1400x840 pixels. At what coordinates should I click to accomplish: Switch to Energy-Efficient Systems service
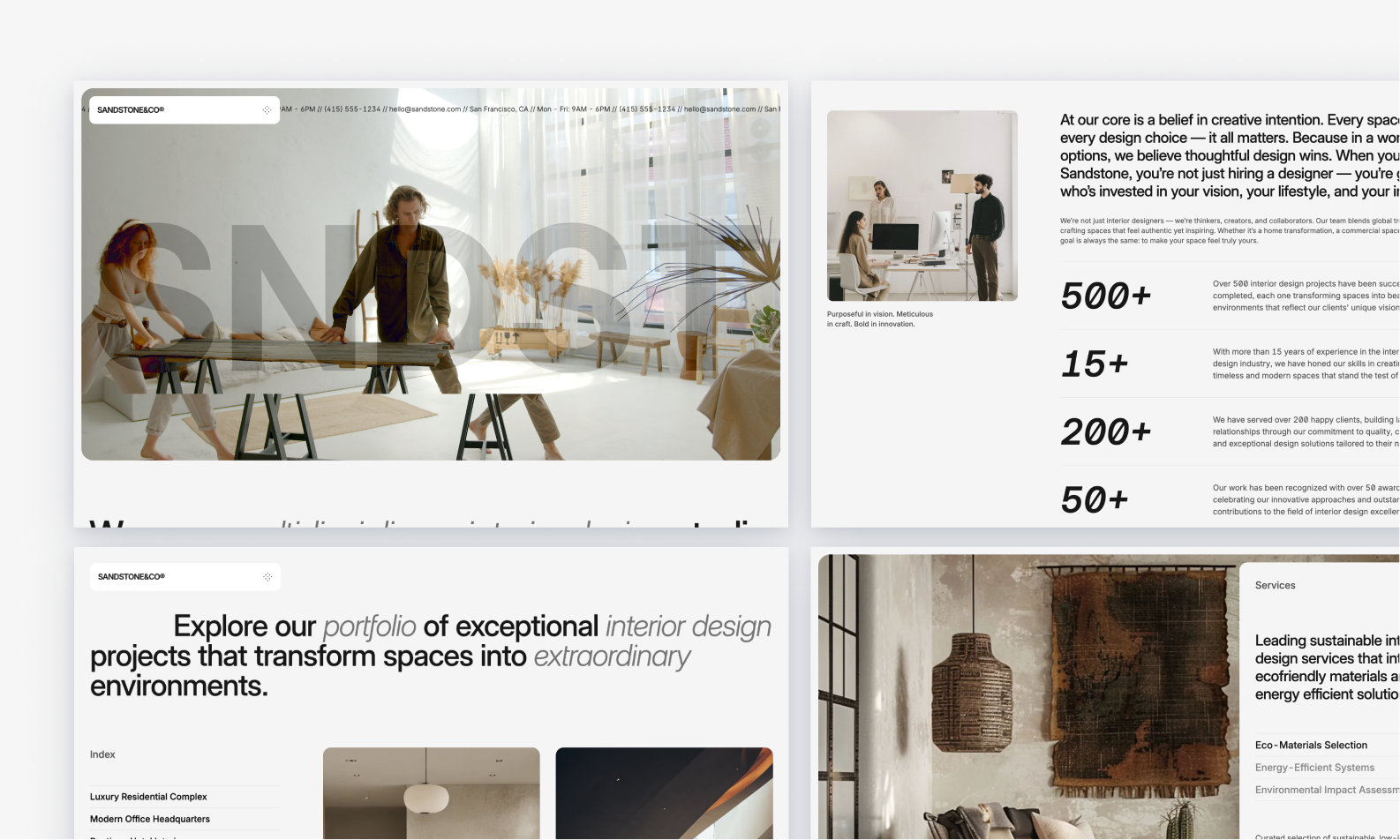coord(1314,768)
